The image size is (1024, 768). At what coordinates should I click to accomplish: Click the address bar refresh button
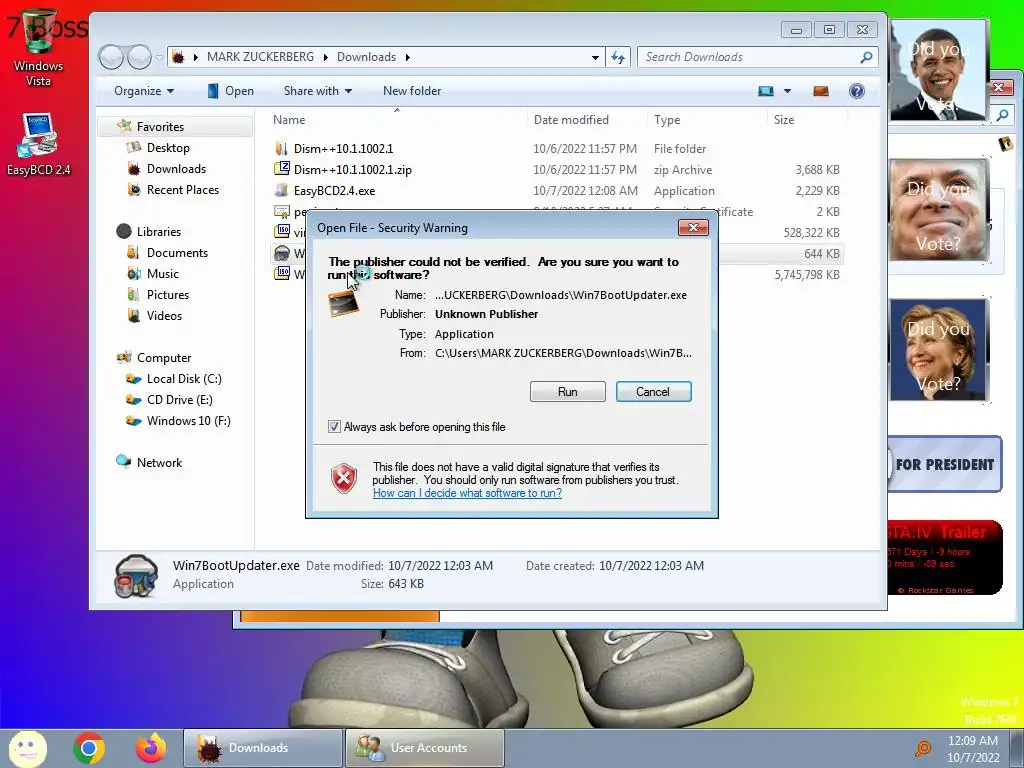(x=618, y=57)
